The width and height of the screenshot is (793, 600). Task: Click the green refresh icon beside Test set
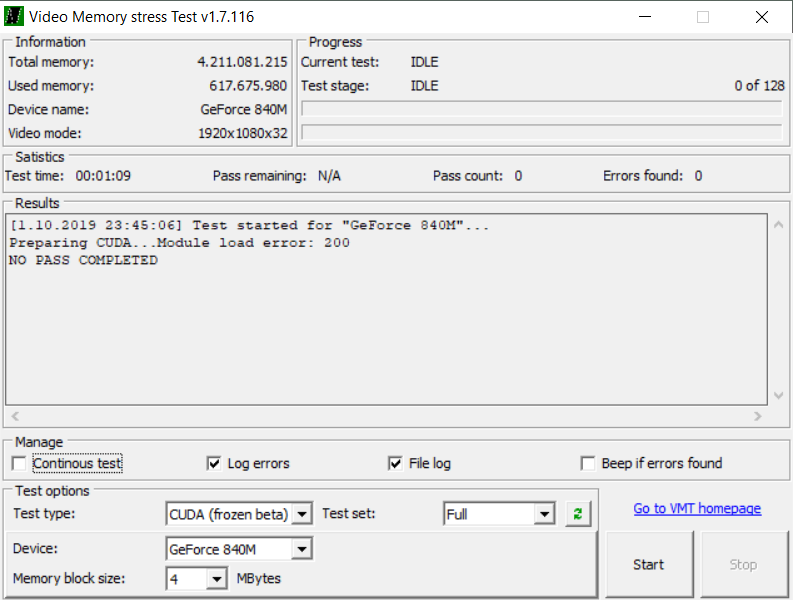[578, 514]
